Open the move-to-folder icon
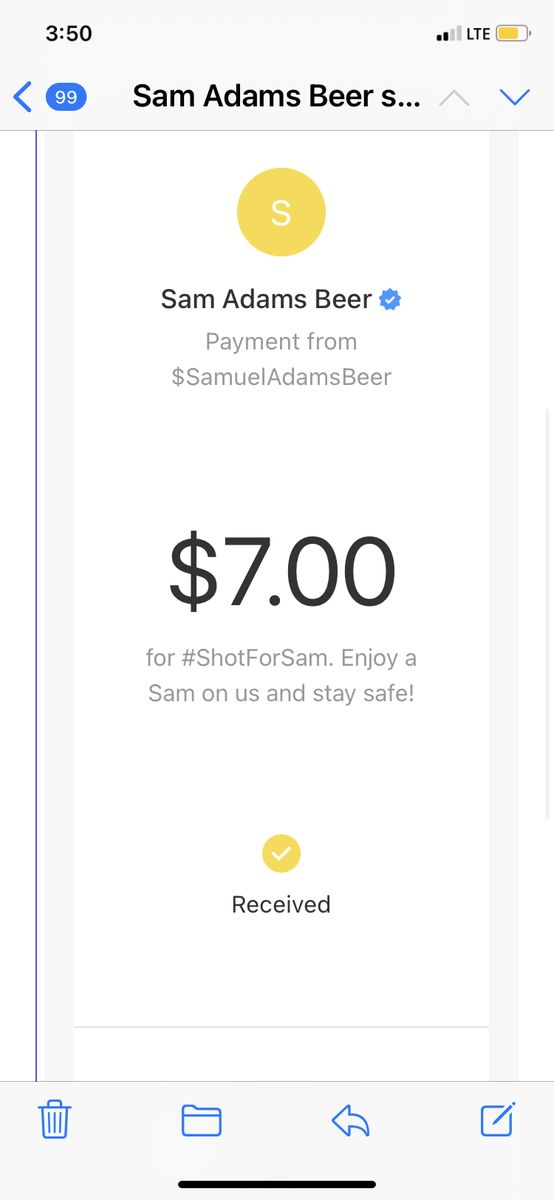This screenshot has width=554, height=1200. [201, 1120]
